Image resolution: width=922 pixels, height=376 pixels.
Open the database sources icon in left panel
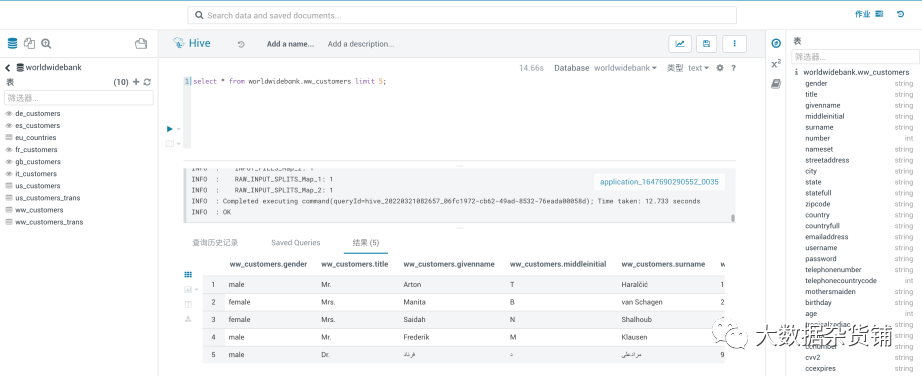click(x=12, y=43)
